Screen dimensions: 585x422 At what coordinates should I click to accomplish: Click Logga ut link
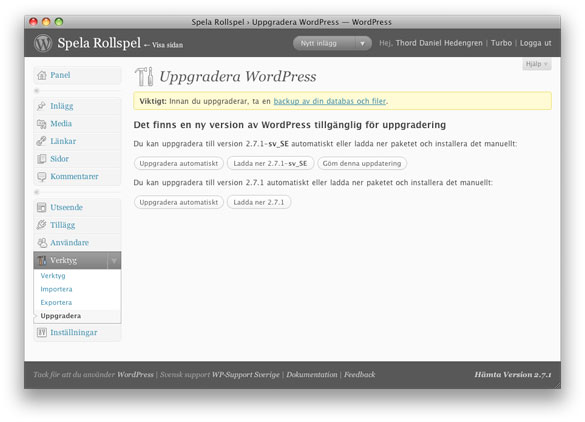(x=535, y=43)
